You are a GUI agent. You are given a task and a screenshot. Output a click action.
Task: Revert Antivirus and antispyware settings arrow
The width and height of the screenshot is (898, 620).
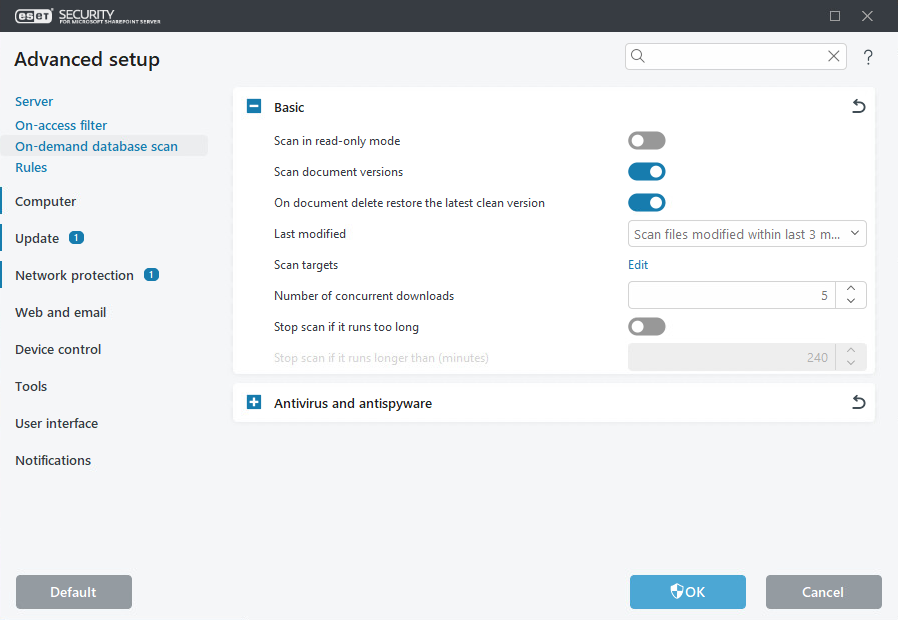[x=858, y=402]
